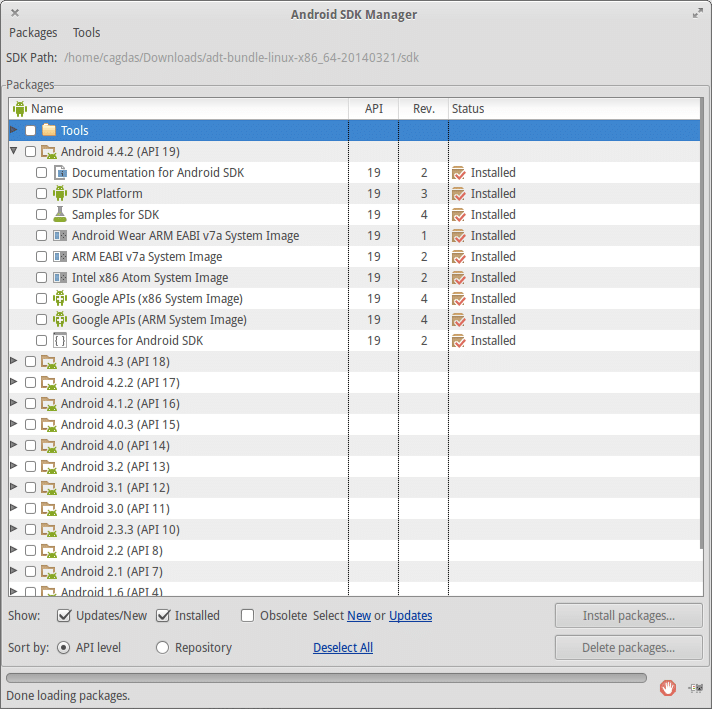
Task: Click the Google APIs (ARM System Image) icon
Action: 60,319
